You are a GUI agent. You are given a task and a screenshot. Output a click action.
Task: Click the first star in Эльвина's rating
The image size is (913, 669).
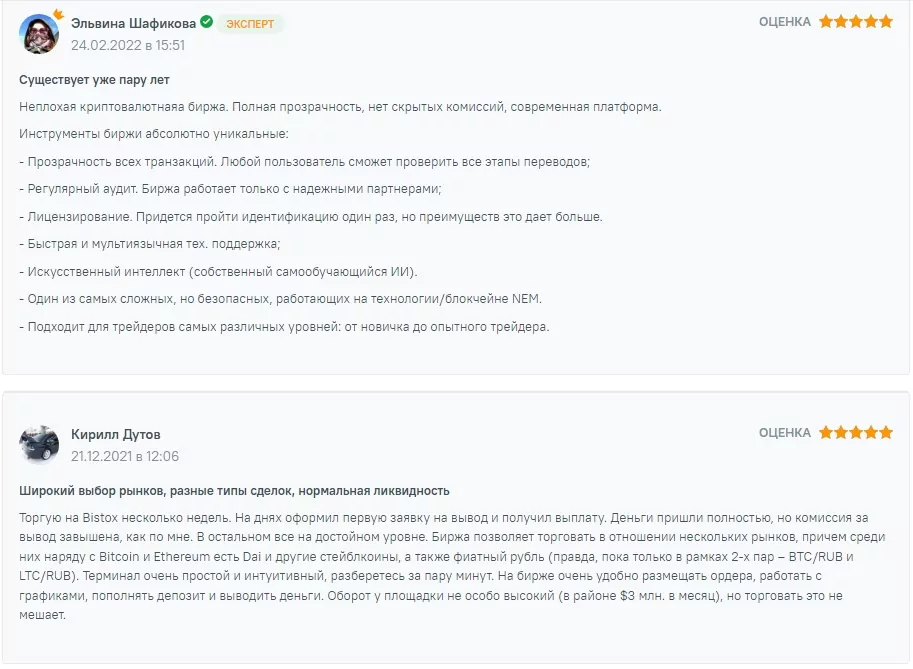pos(826,21)
